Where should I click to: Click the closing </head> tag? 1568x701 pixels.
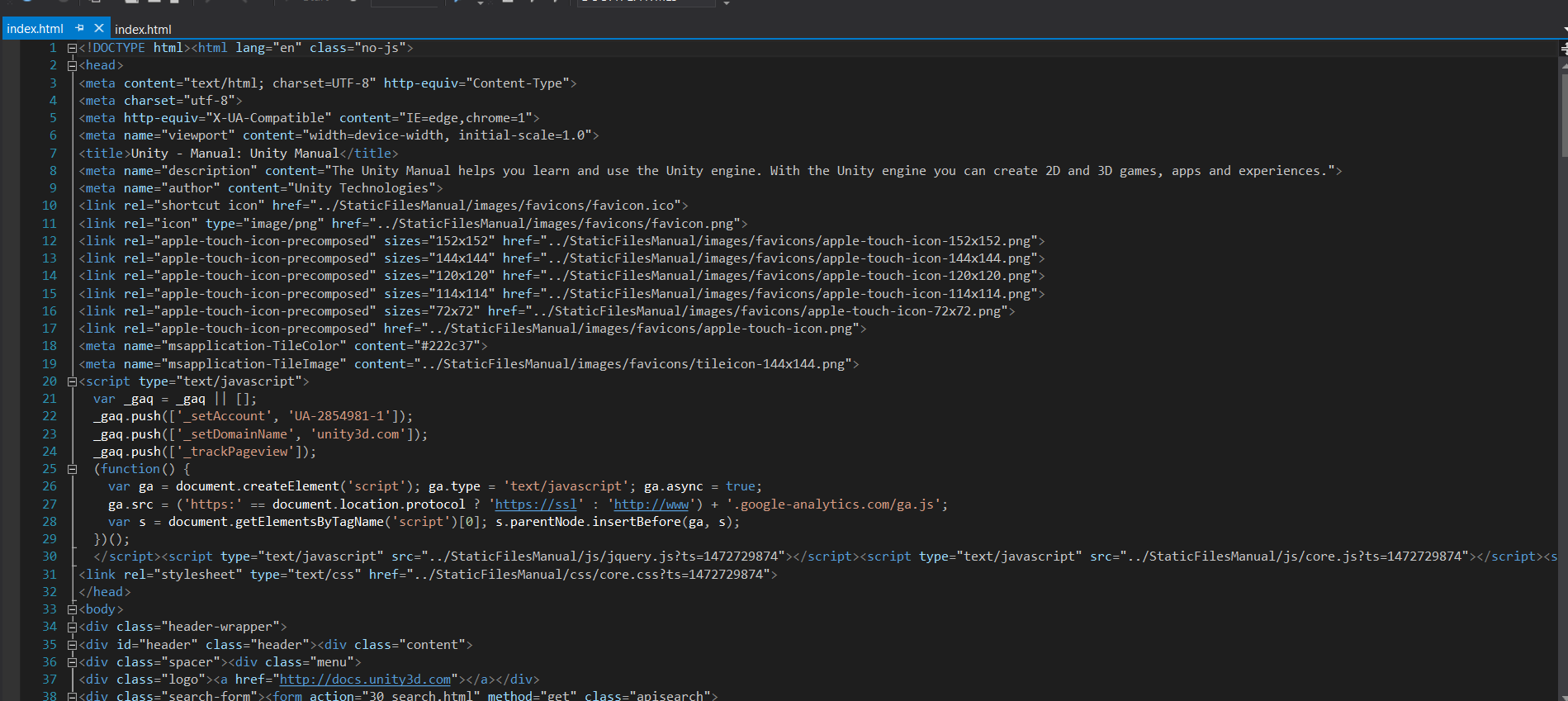[105, 592]
